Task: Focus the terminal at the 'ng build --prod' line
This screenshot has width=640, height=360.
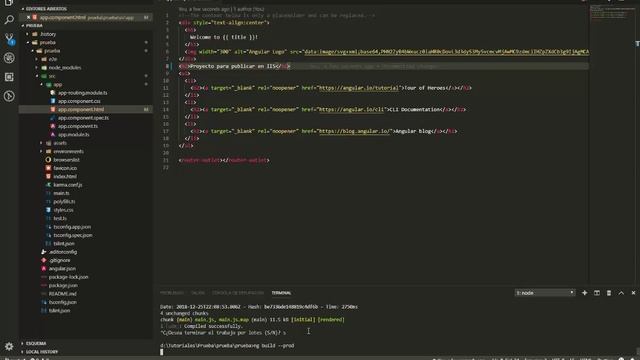Action: 227,345
